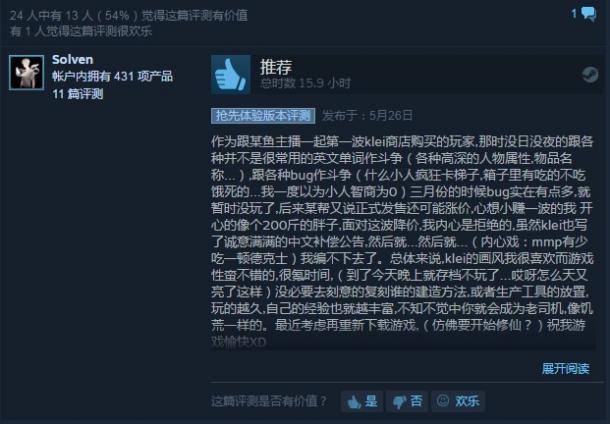
Task: Click the Steam logo icon in review header
Action: point(590,75)
